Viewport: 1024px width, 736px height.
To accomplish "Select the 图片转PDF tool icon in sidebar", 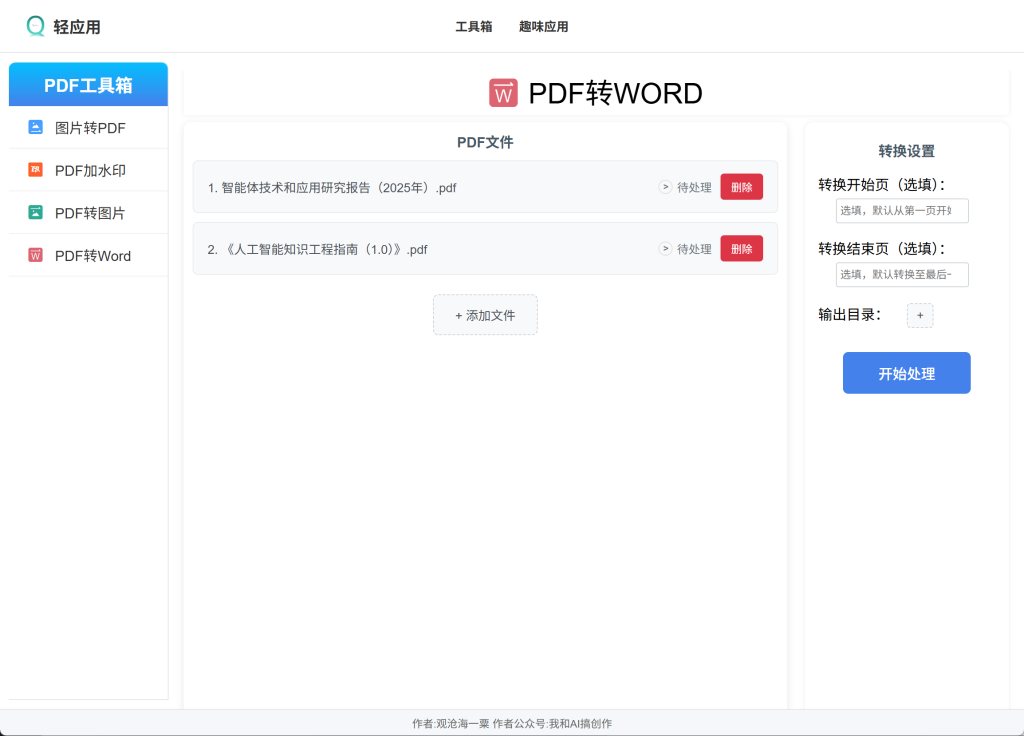I will (x=33, y=127).
